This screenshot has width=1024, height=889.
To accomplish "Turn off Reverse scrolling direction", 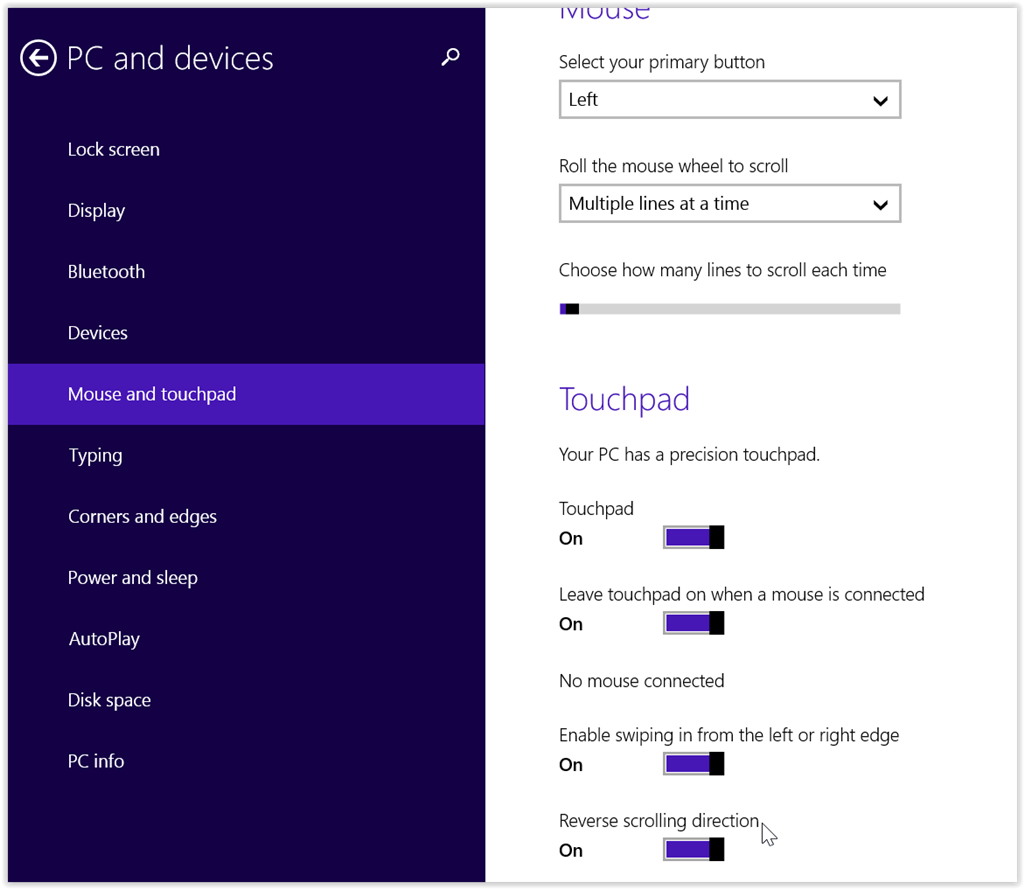I will [694, 849].
